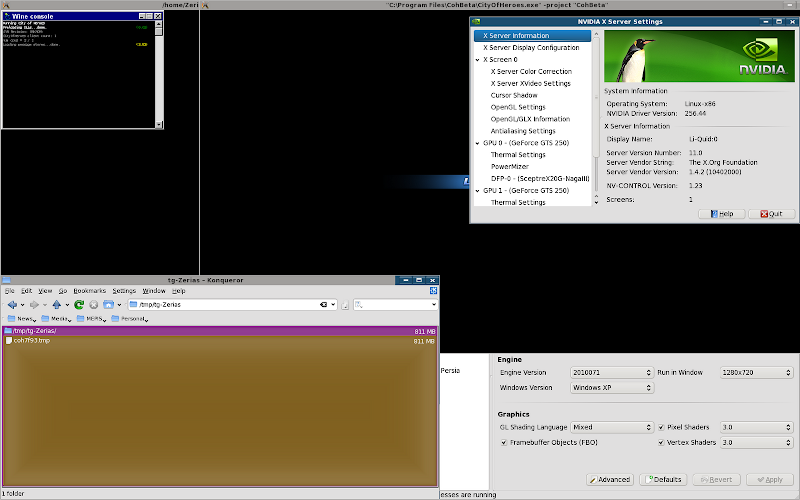Disable Framebuffer Objects (FBO) checkbox
The width and height of the screenshot is (800, 500).
pyautogui.click(x=503, y=442)
